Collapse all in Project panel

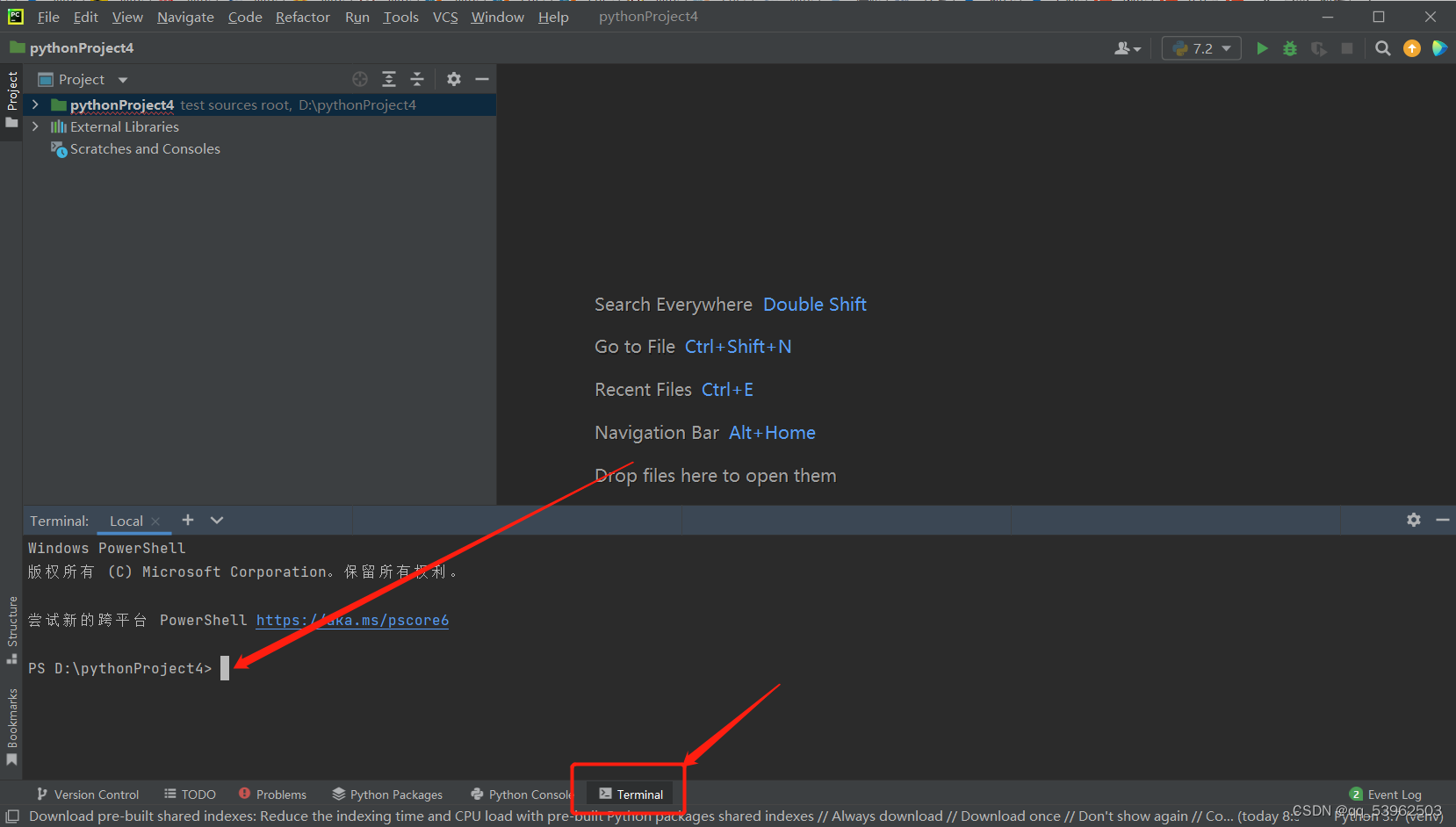(417, 79)
